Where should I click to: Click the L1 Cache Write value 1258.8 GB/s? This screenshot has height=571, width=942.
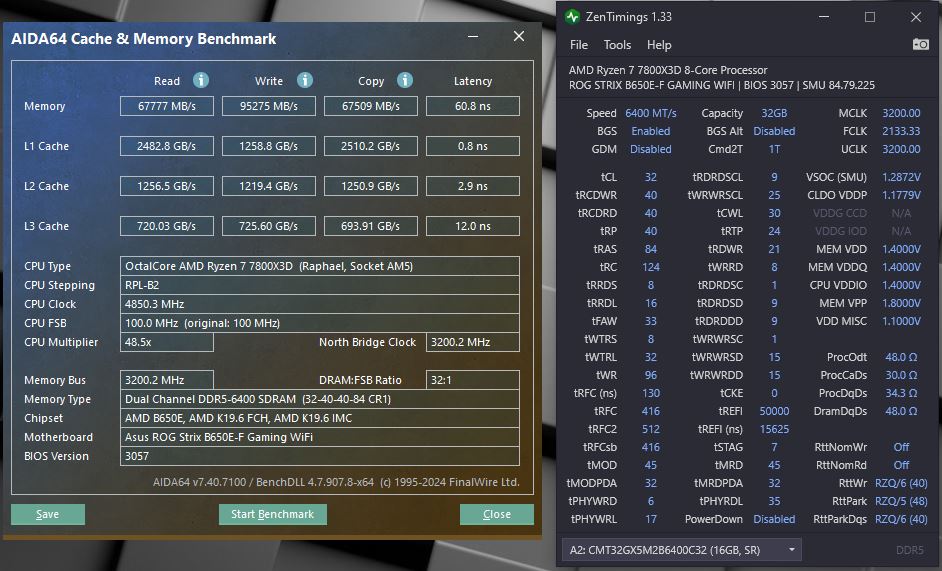click(269, 146)
